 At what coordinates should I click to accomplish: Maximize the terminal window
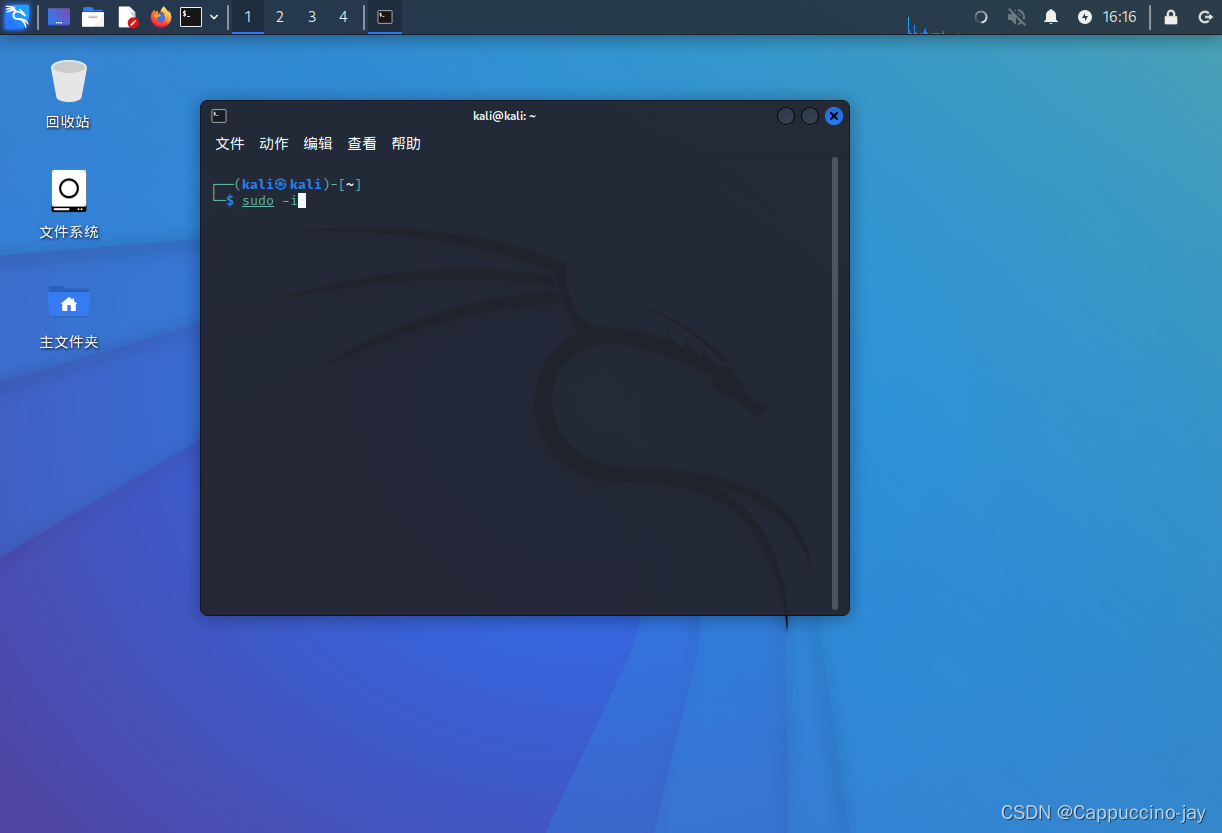[810, 116]
